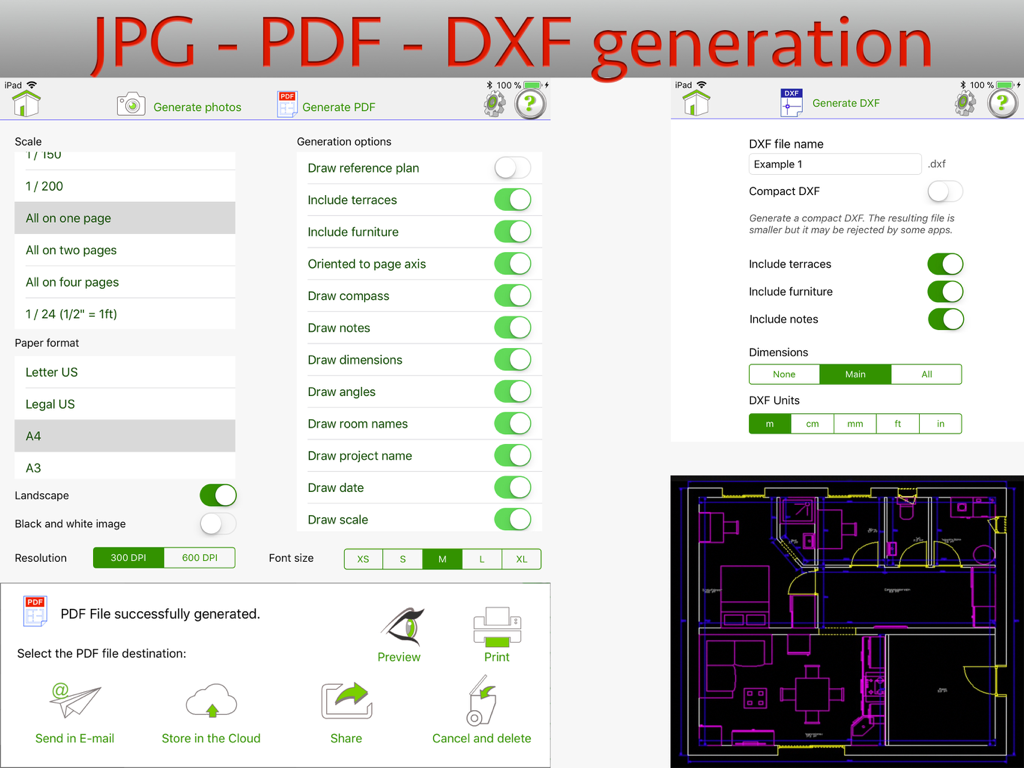
Task: Select 600 DPI resolution
Action: (x=199, y=558)
